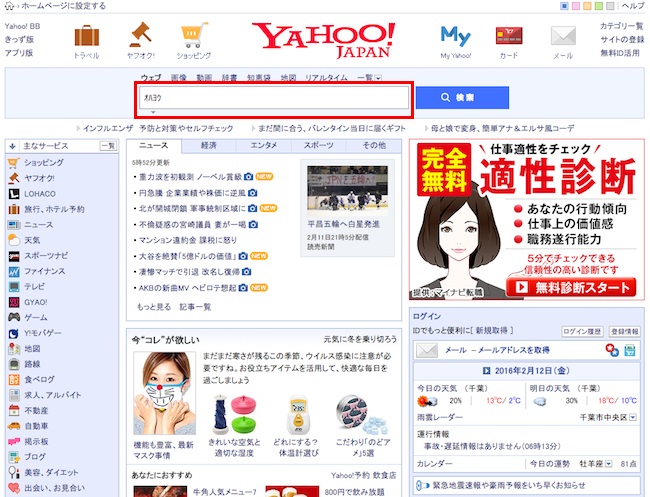Click the LOHACO icon in sidebar
Image resolution: width=650 pixels, height=497 pixels.
click(x=14, y=194)
